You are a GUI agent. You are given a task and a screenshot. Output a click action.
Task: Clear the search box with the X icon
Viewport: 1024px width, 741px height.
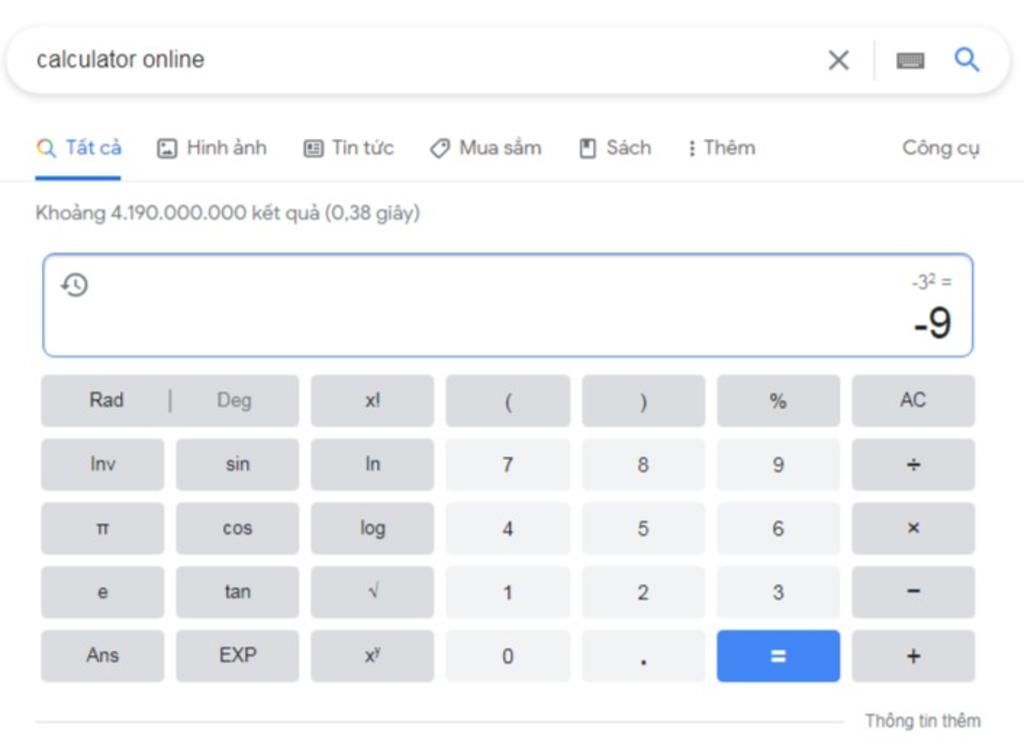[x=838, y=61]
